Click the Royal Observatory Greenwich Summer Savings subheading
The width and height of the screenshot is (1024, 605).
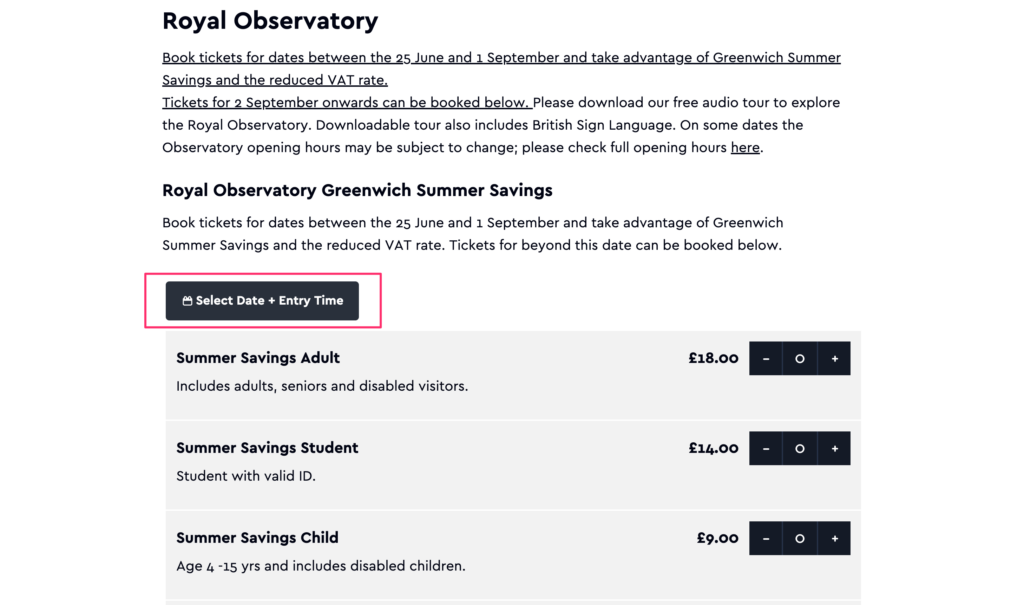click(357, 190)
